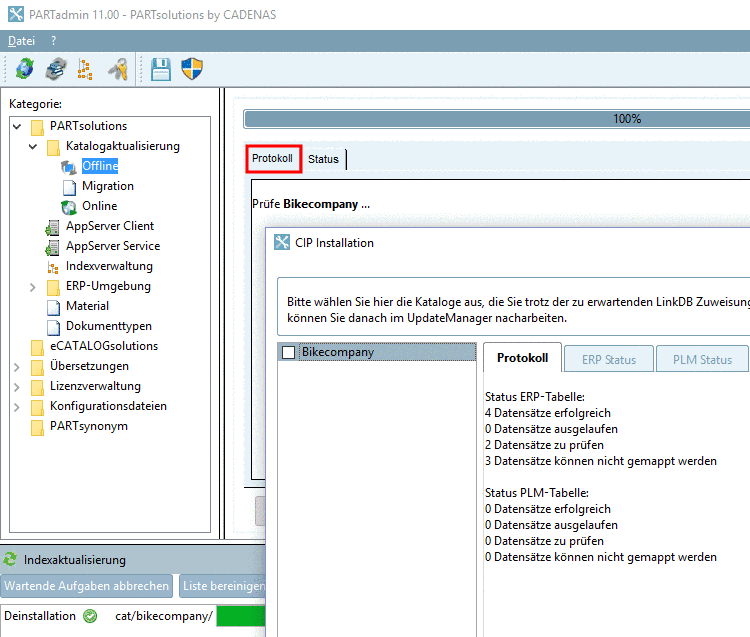Open the ERP Status tab
This screenshot has width=750, height=637.
609,359
